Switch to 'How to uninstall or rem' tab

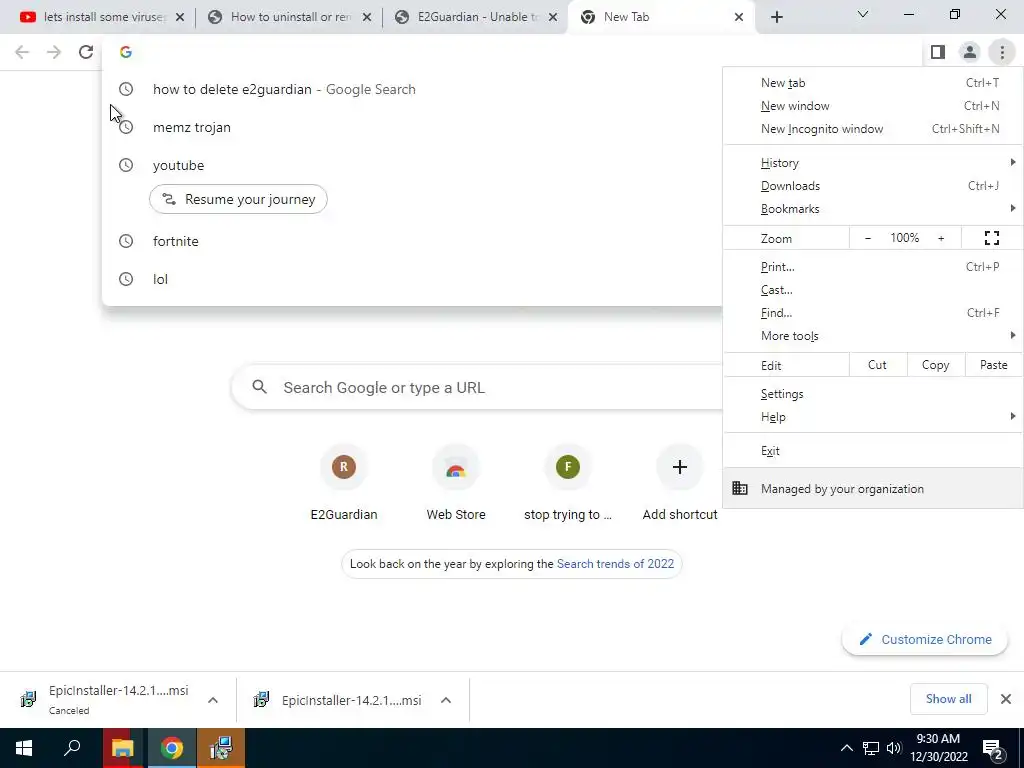[289, 17]
